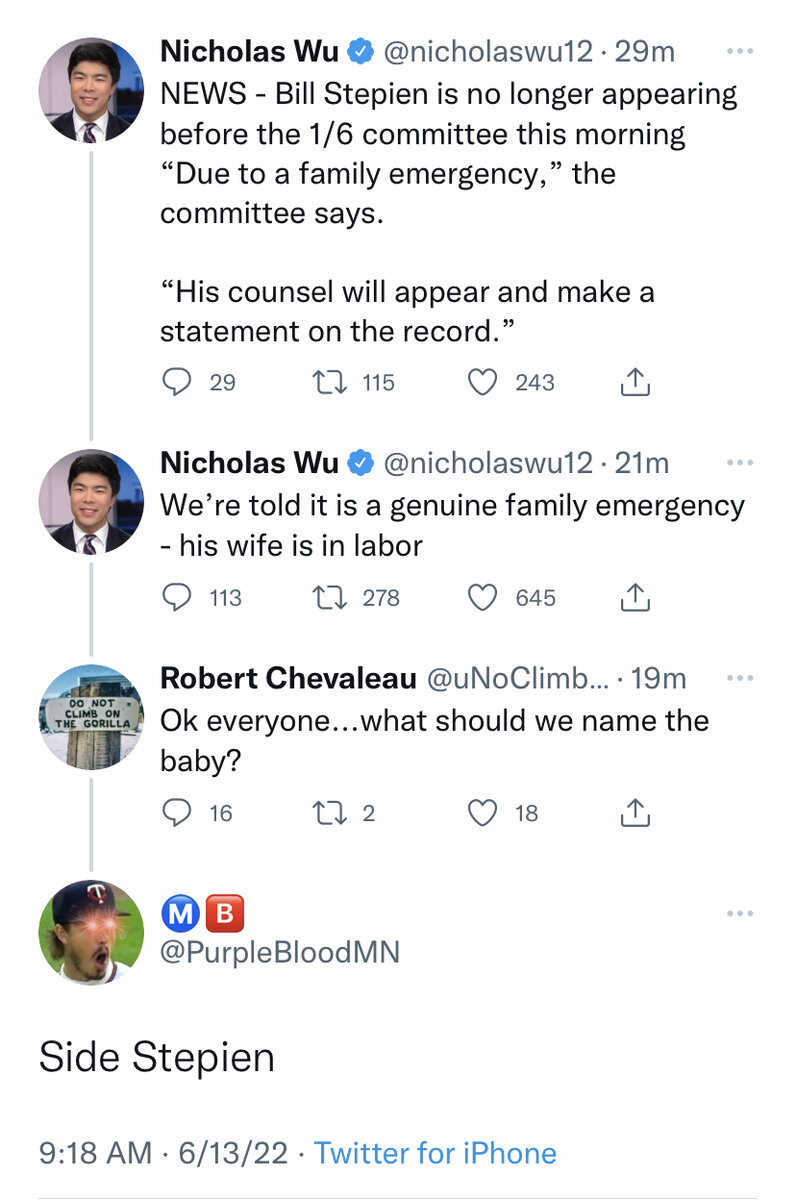Screen dimensions: 796x1200
Task: Open the Twitter for iPhone link
Action: pos(435,1153)
